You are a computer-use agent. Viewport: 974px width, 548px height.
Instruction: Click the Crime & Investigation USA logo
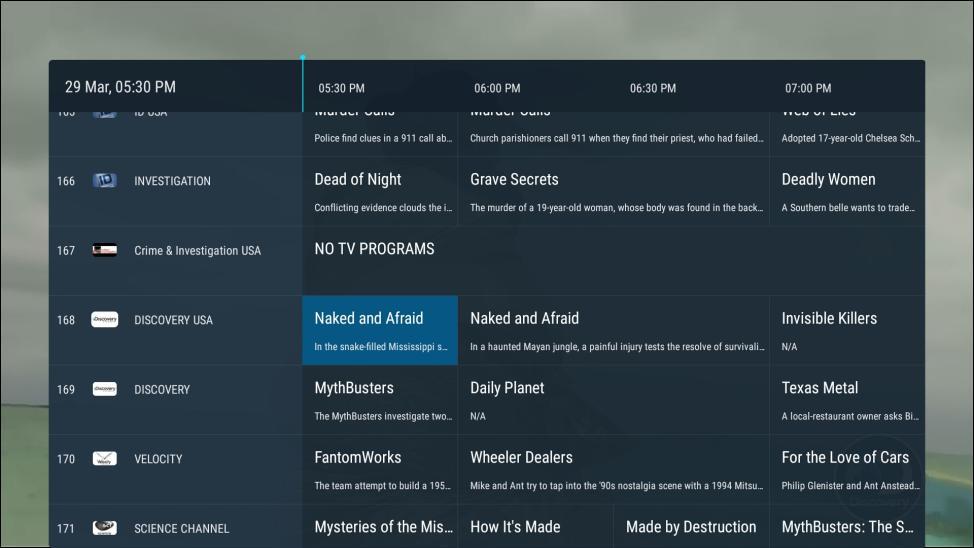coord(104,250)
